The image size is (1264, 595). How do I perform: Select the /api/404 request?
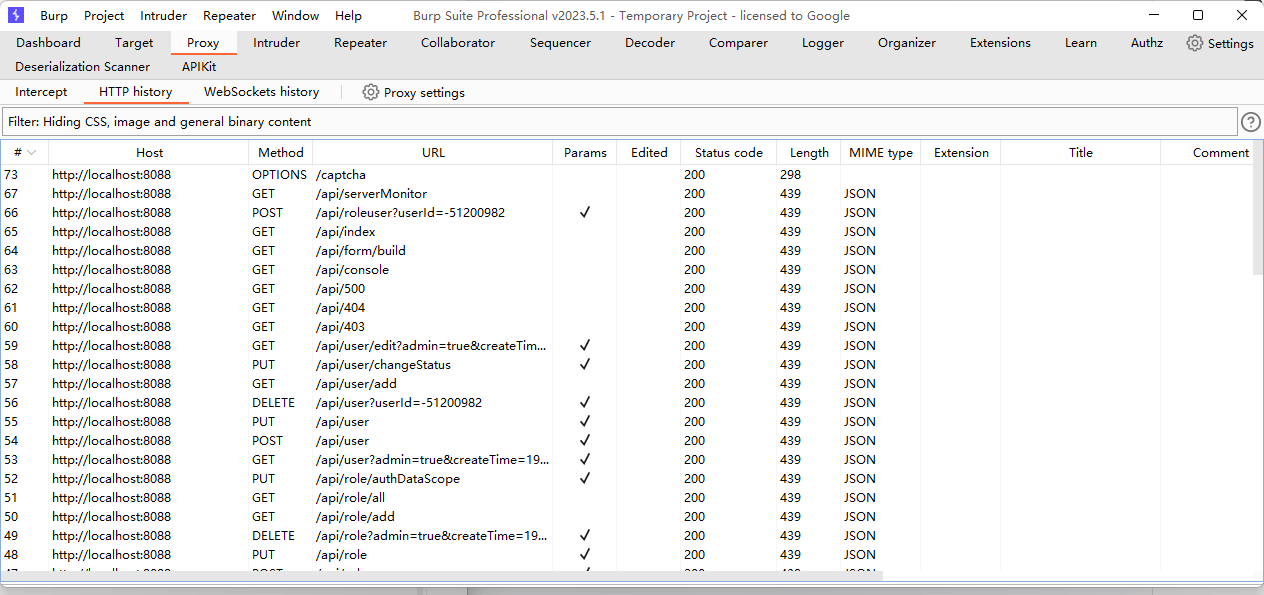[626, 308]
